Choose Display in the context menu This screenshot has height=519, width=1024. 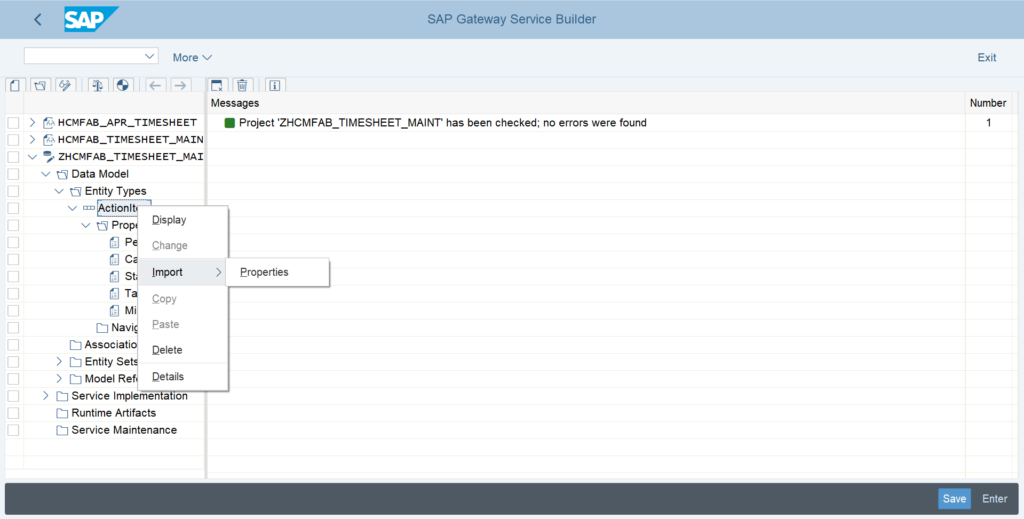click(183, 220)
